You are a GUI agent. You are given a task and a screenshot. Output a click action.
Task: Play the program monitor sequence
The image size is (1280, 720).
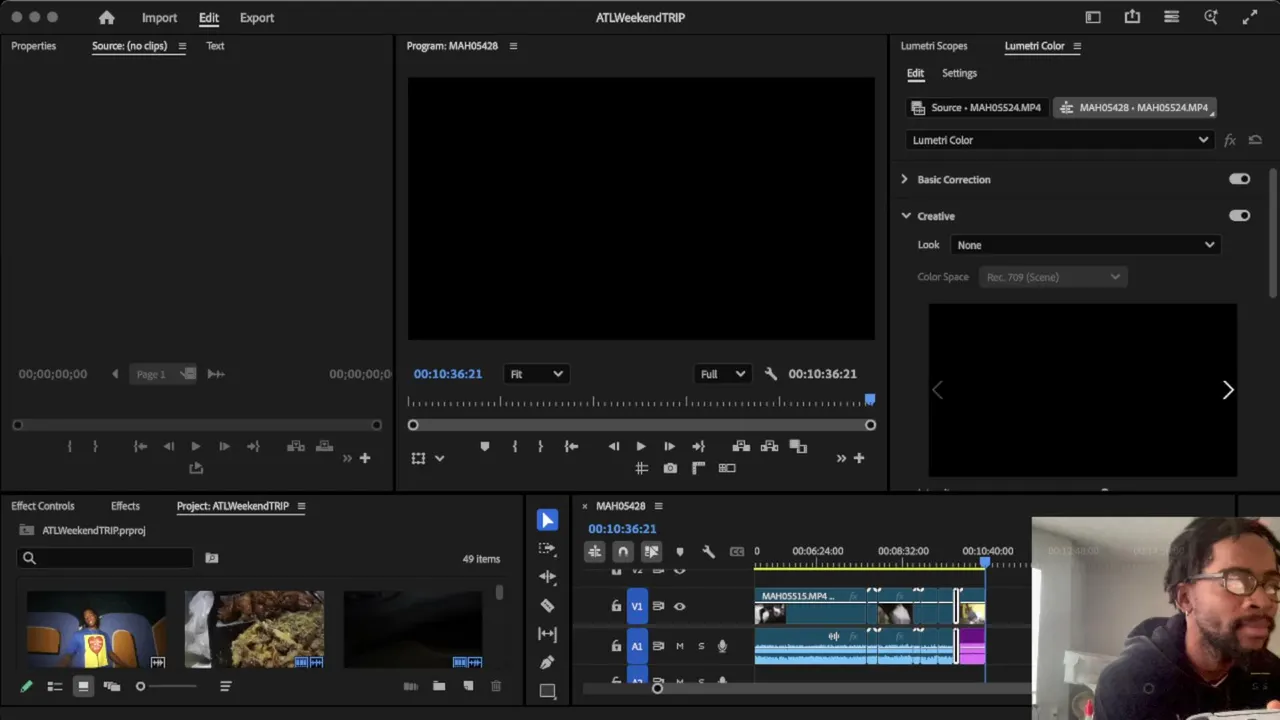pyautogui.click(x=641, y=446)
